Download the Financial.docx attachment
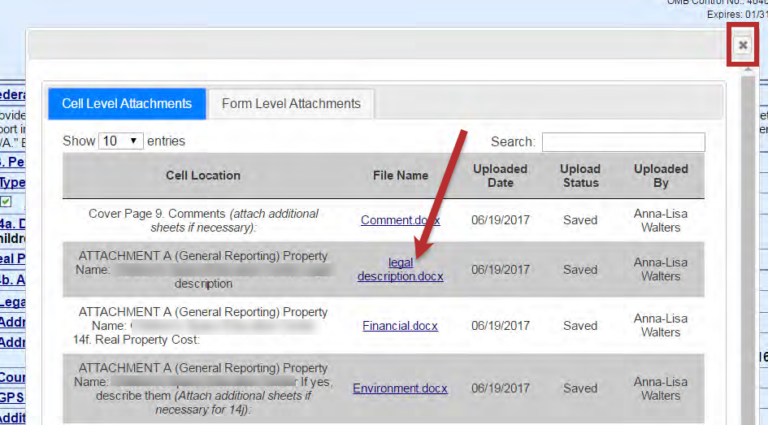The width and height of the screenshot is (768, 425). coord(400,326)
